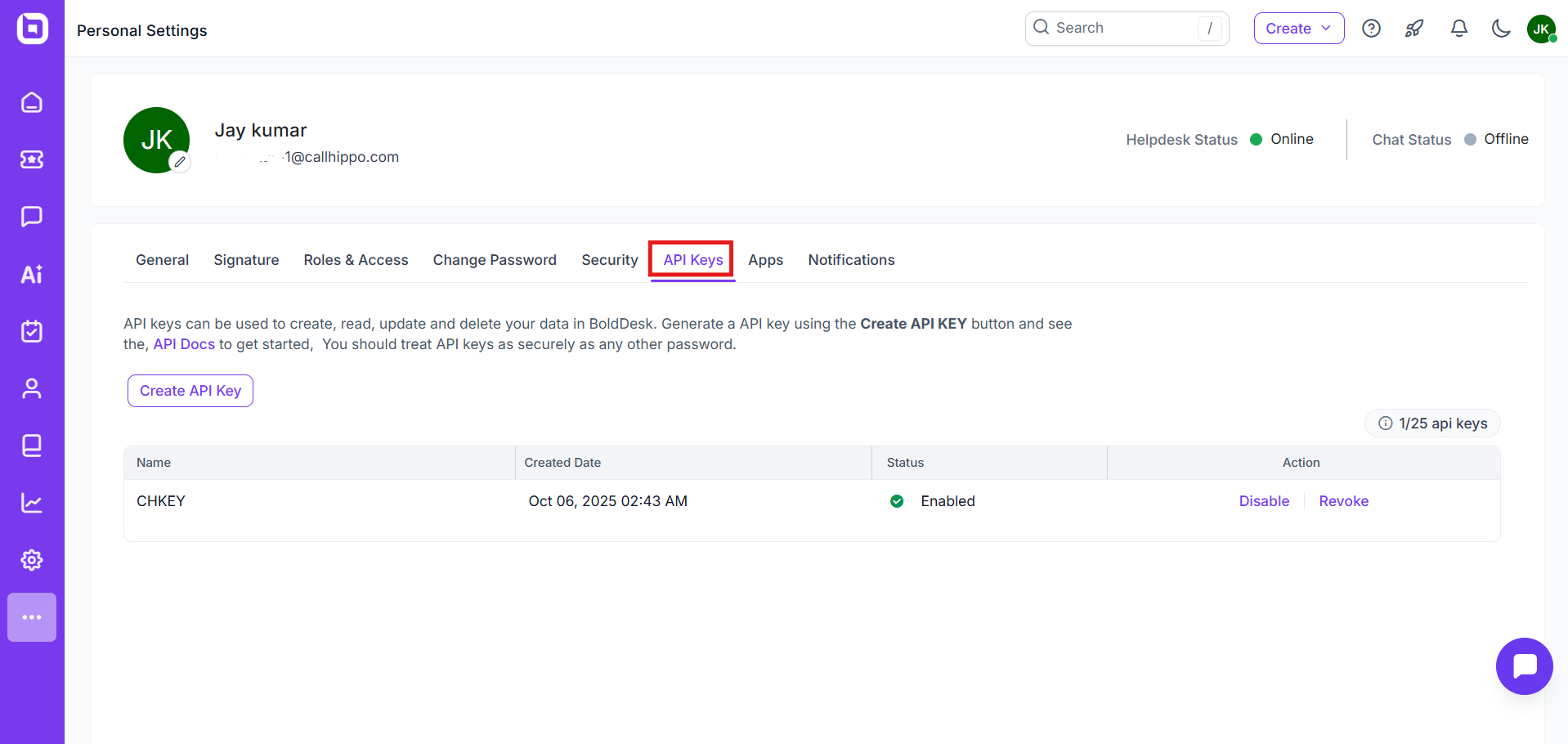Viewport: 1568px width, 744px height.
Task: Open notifications bell icon
Action: [1458, 29]
